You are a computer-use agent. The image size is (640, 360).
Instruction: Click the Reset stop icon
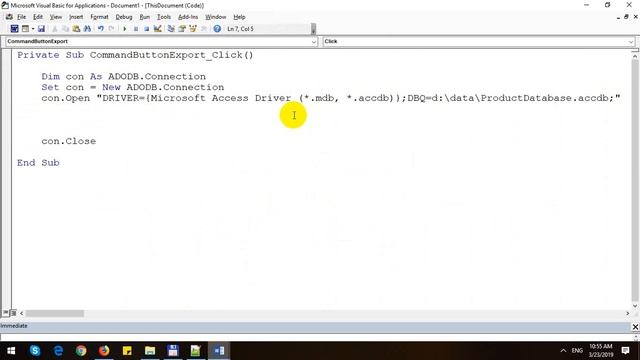pos(147,29)
